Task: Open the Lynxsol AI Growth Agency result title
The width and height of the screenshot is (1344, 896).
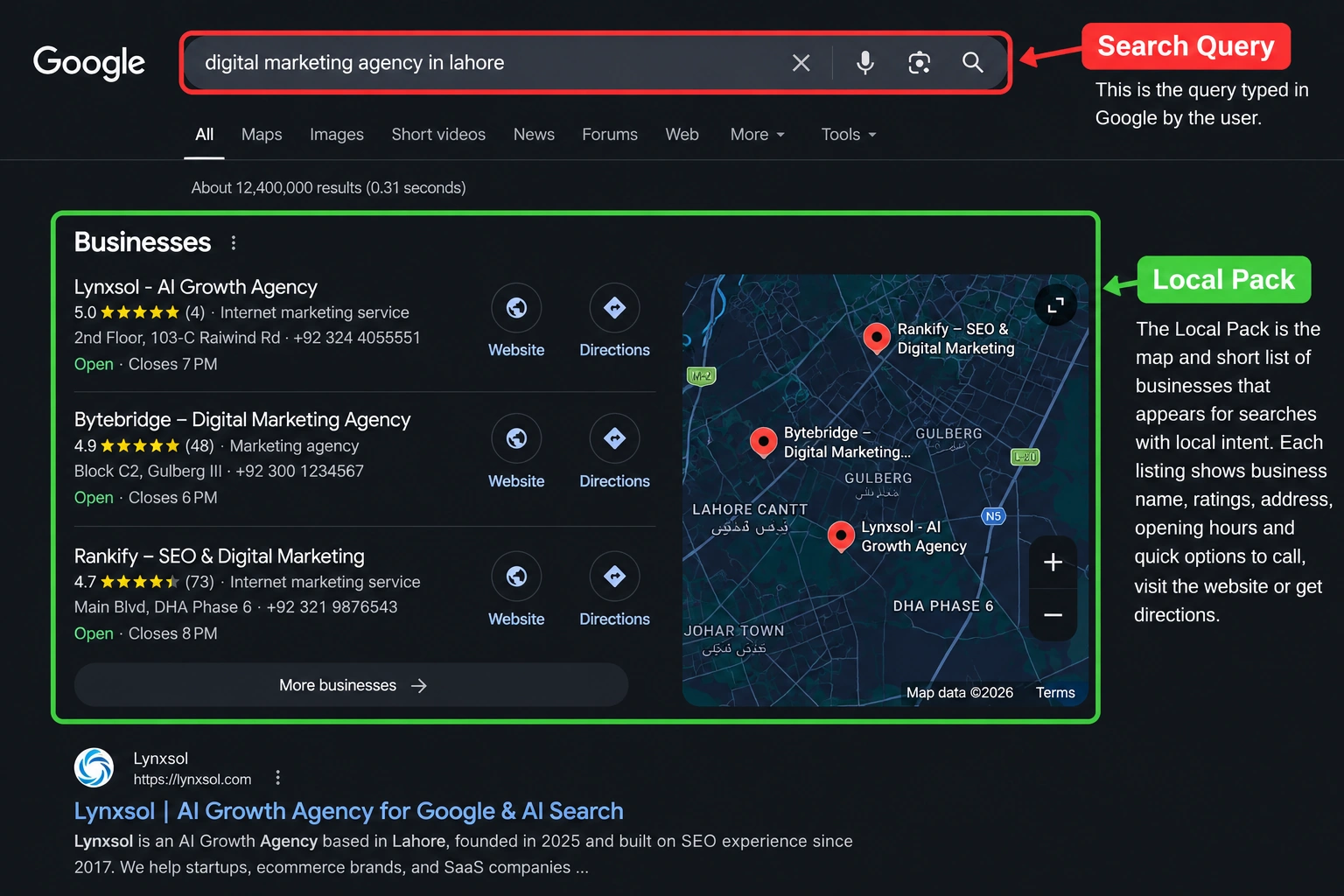Action: pos(349,811)
